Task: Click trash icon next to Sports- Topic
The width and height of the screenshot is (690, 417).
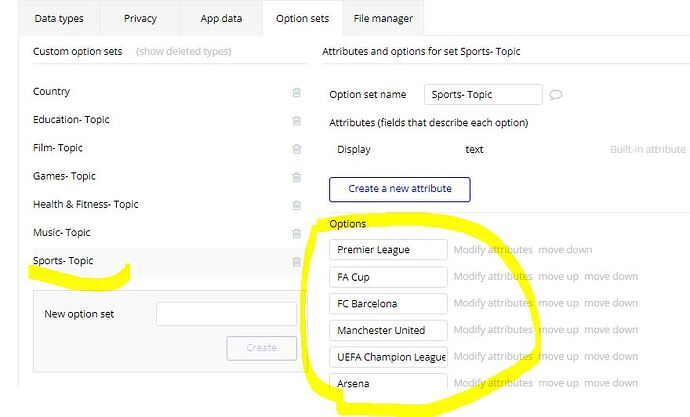Action: pos(296,262)
